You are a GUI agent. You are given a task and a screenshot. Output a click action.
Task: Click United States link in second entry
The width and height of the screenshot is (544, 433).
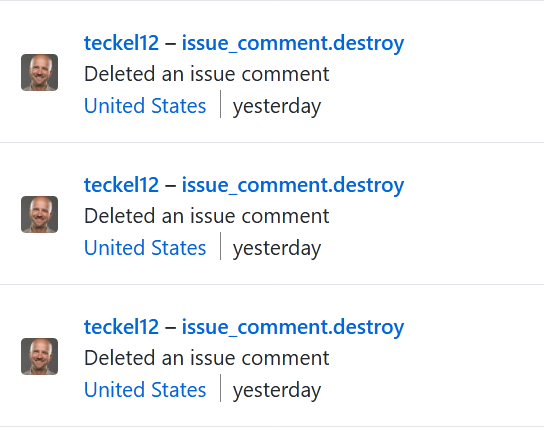coord(145,248)
